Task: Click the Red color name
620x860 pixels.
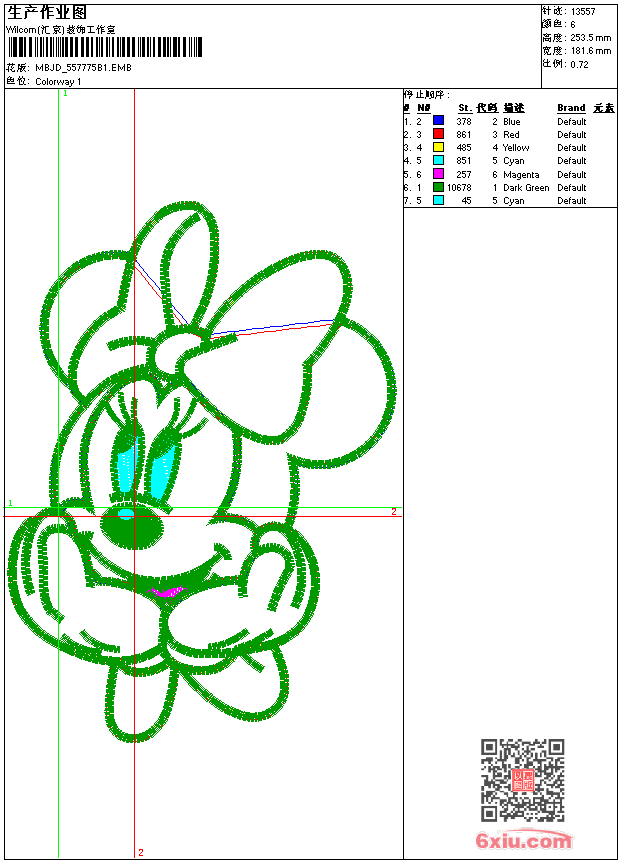Action: (511, 134)
